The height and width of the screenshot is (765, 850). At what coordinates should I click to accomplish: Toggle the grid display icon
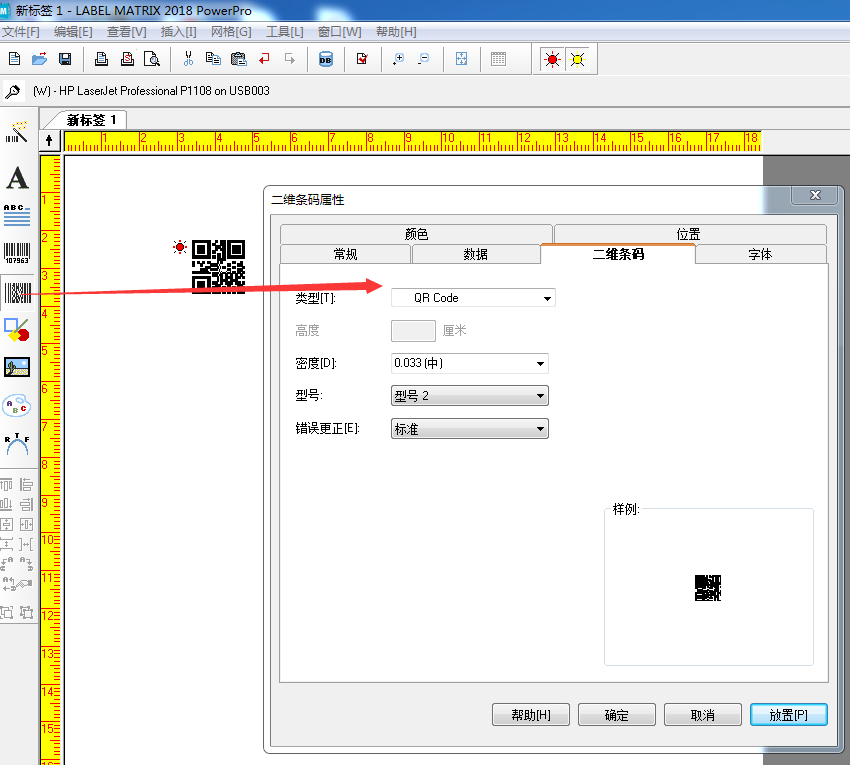coord(498,59)
